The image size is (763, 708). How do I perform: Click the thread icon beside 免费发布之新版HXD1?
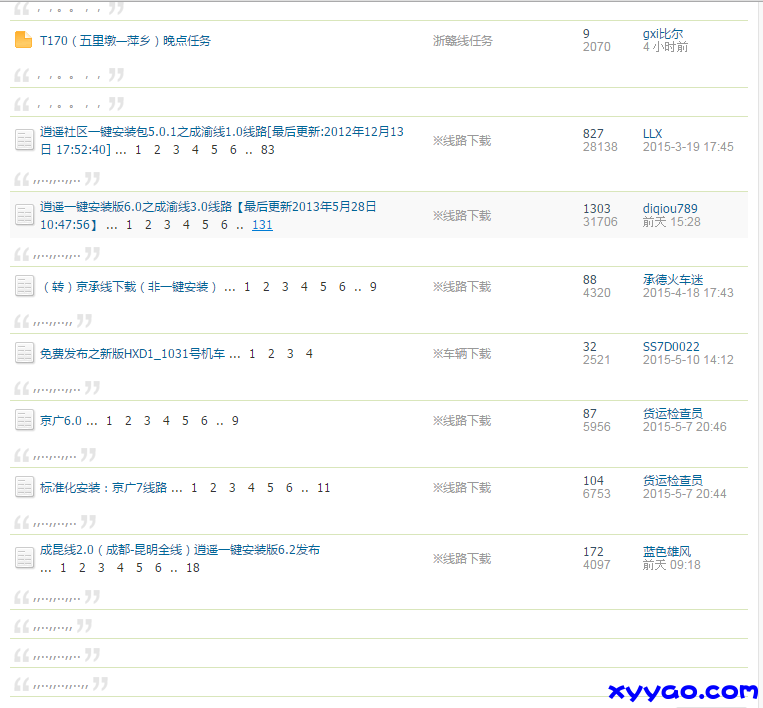25,353
